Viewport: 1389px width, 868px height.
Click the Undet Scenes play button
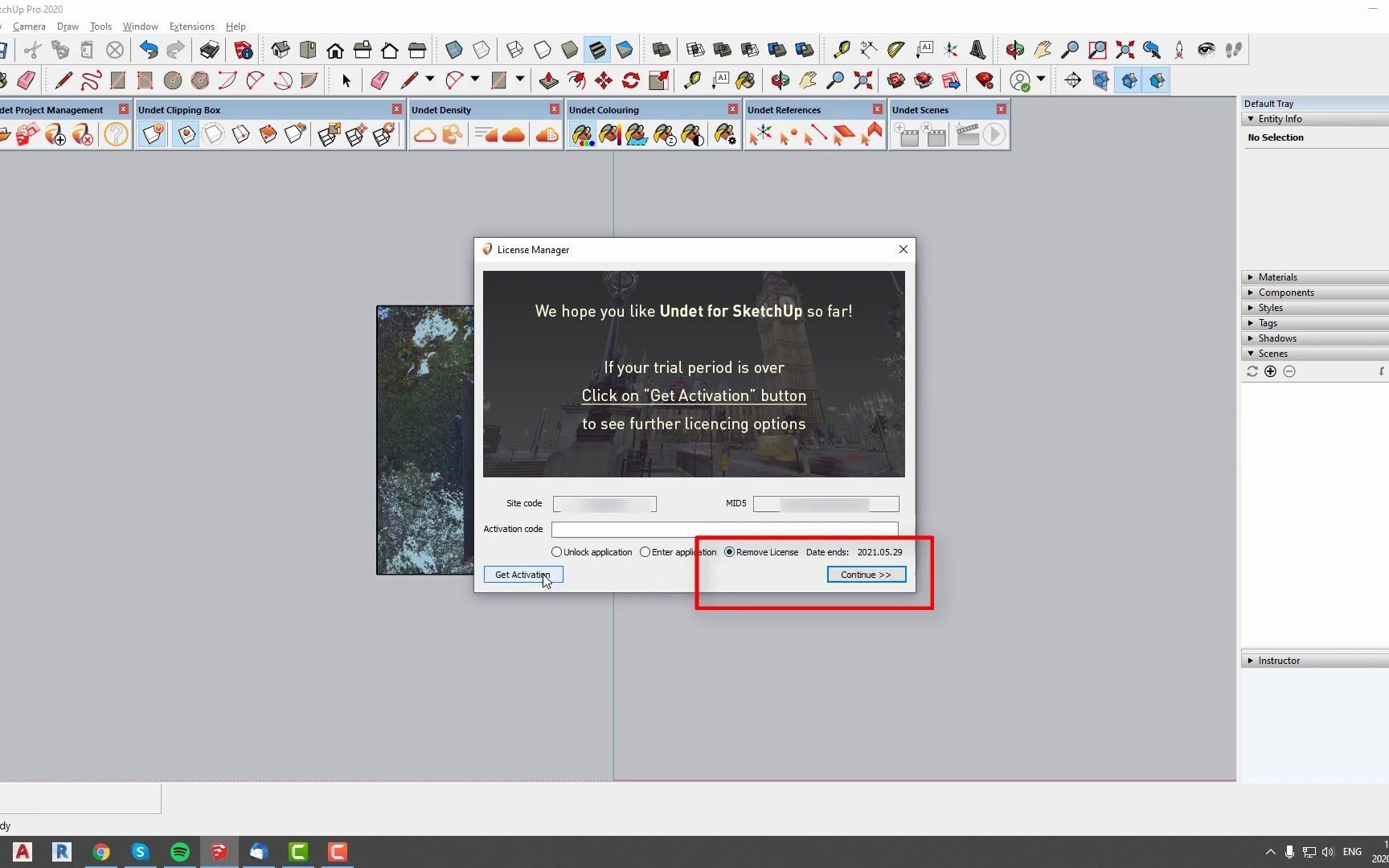click(x=994, y=134)
